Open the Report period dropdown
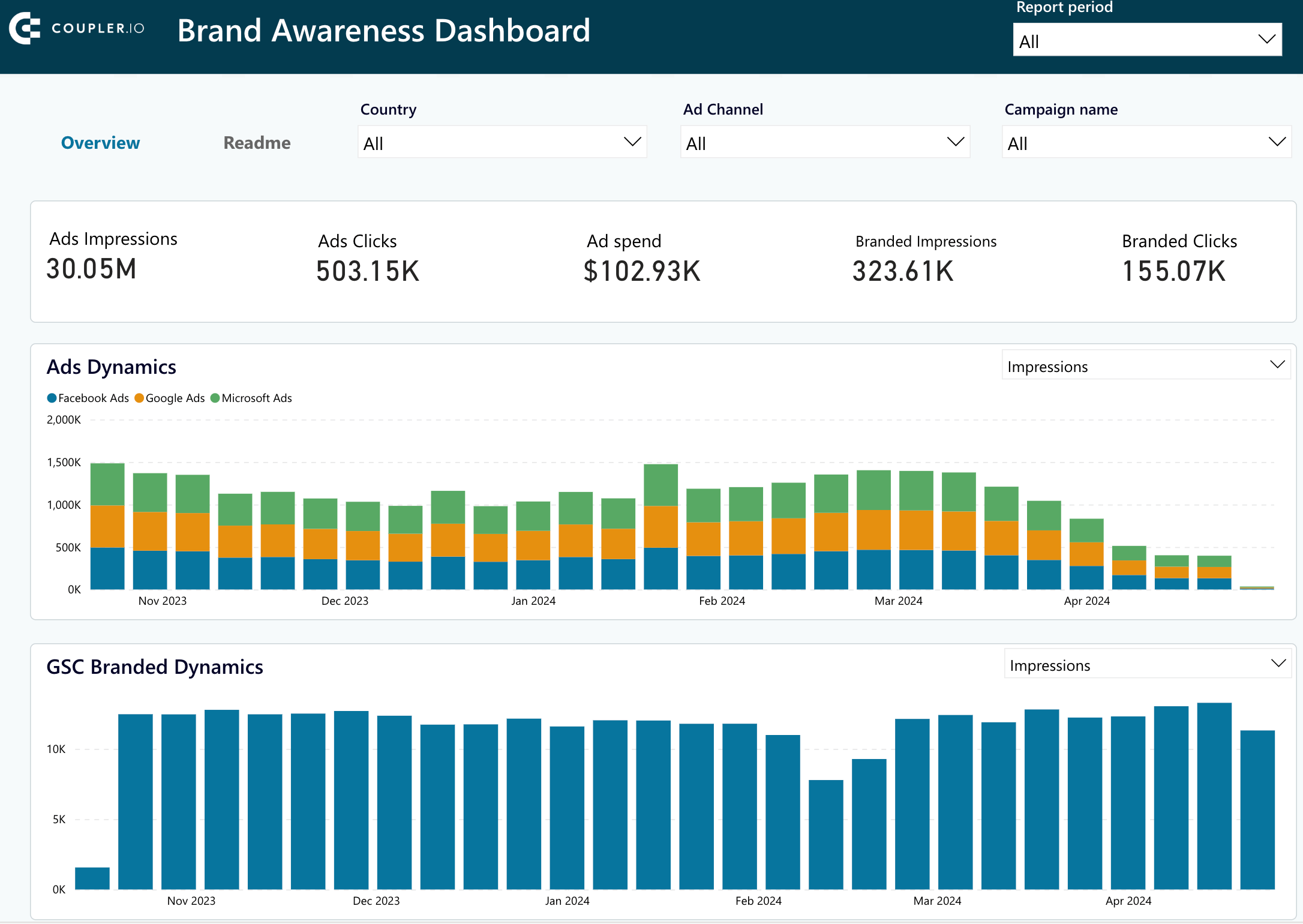 pos(1146,40)
